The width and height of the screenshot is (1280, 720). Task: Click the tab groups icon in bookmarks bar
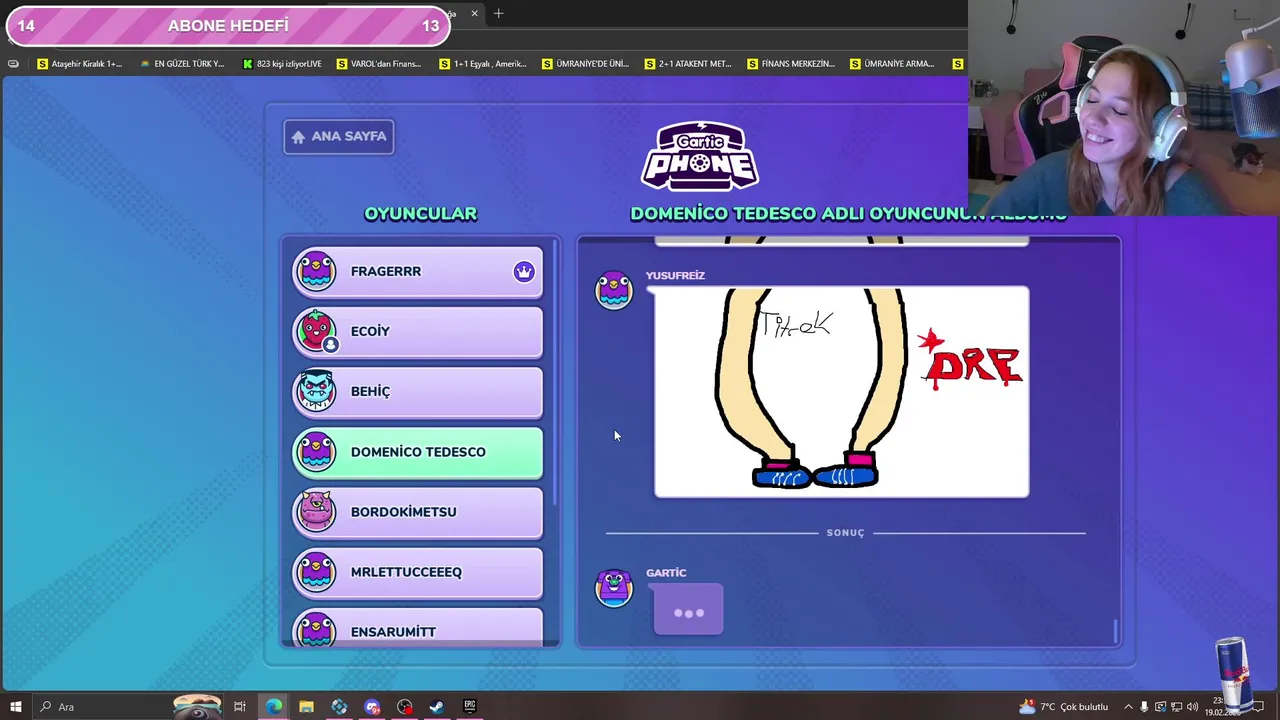click(x=13, y=64)
